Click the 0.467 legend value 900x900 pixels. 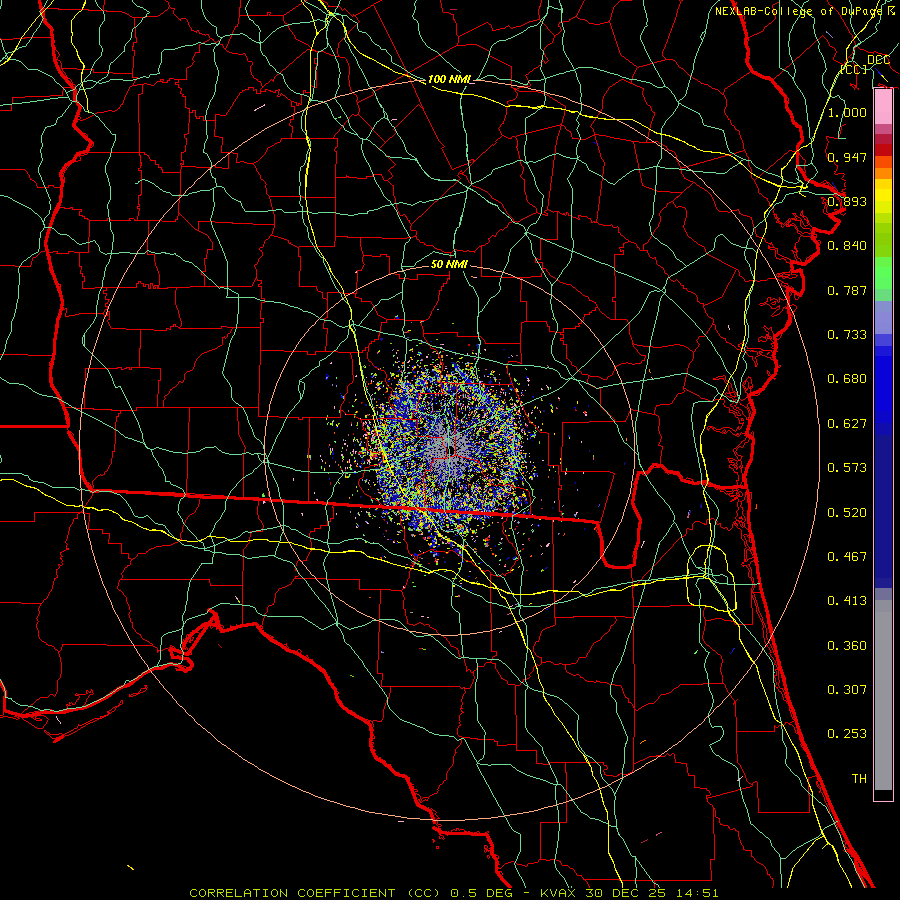847,557
